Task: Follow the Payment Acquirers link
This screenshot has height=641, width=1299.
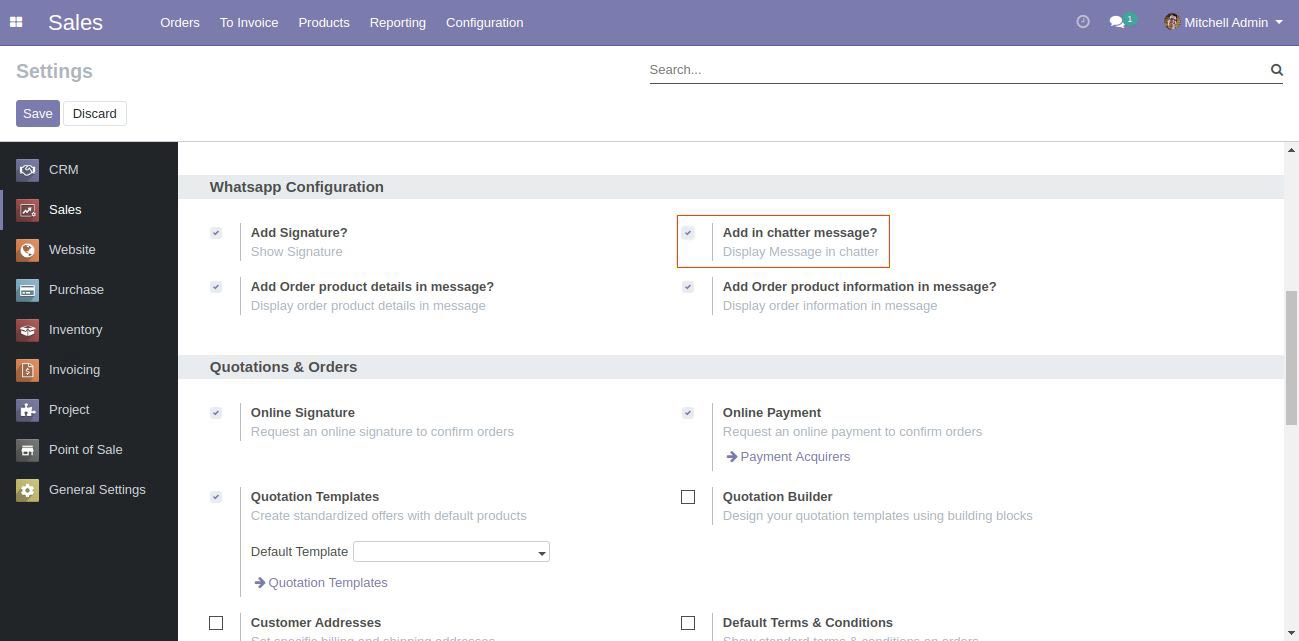Action: coord(794,457)
